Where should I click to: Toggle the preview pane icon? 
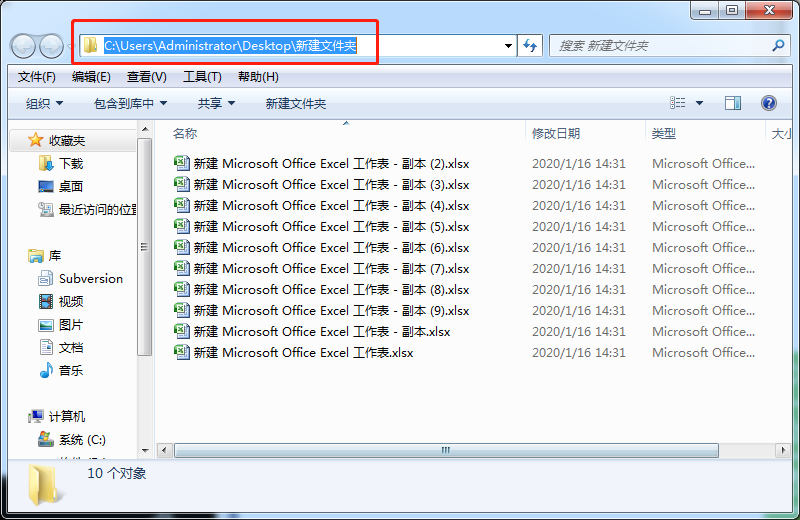click(733, 103)
